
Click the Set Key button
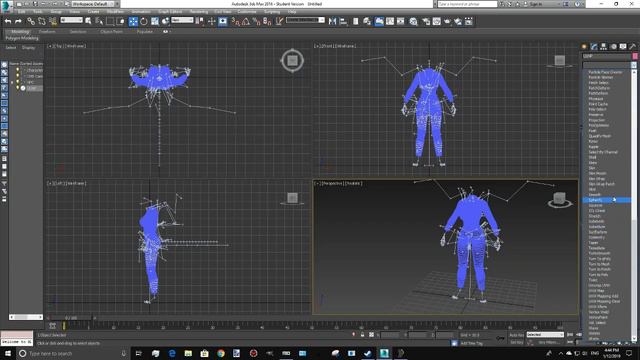[516, 342]
